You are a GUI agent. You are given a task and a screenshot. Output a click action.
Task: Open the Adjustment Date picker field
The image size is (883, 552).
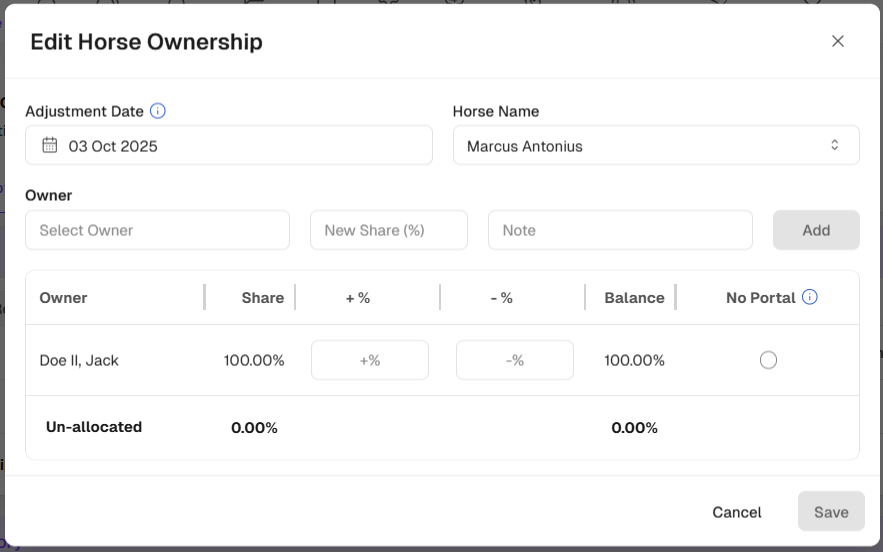coord(228,145)
